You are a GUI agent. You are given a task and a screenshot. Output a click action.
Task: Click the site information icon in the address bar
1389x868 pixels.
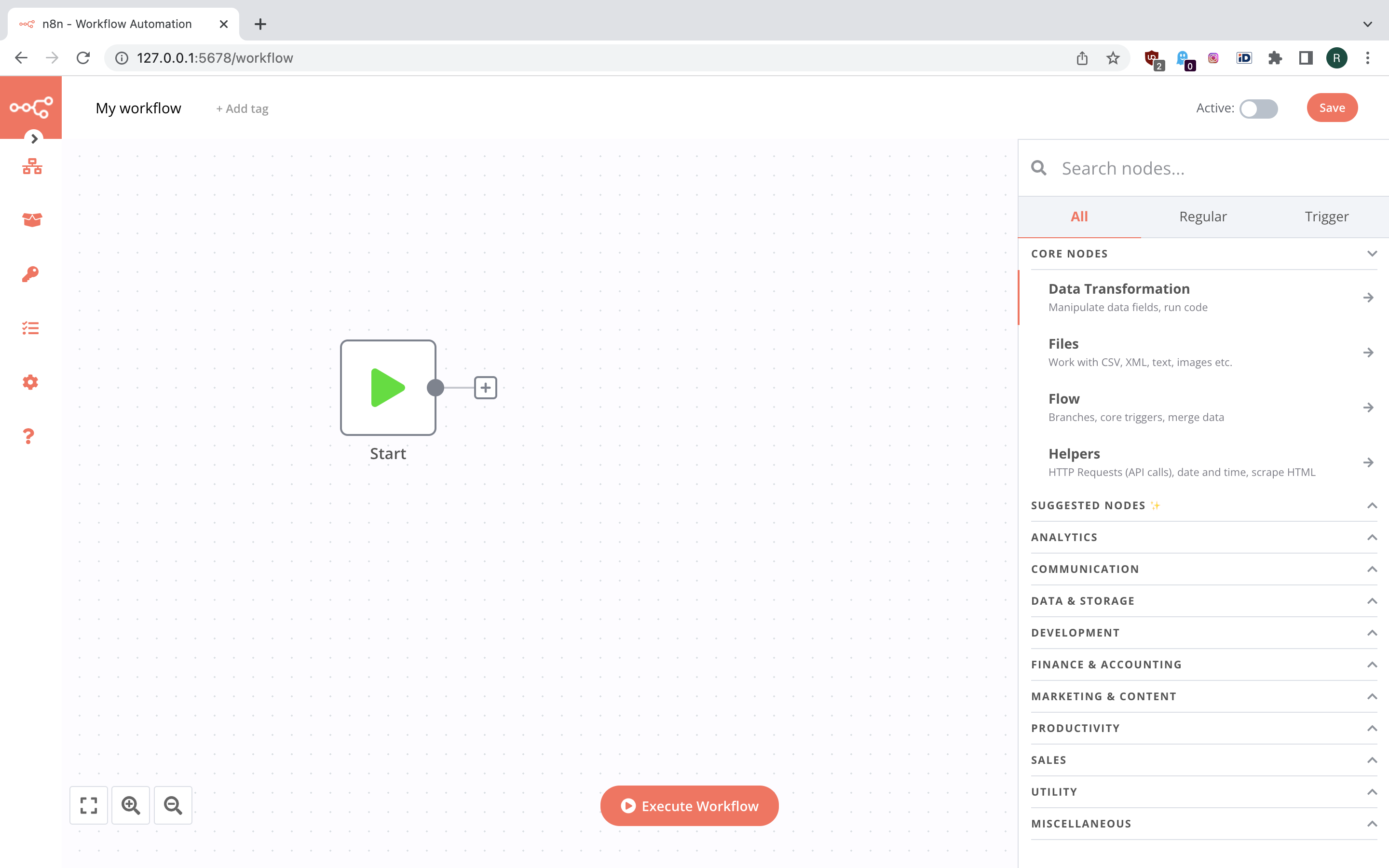coord(122,58)
